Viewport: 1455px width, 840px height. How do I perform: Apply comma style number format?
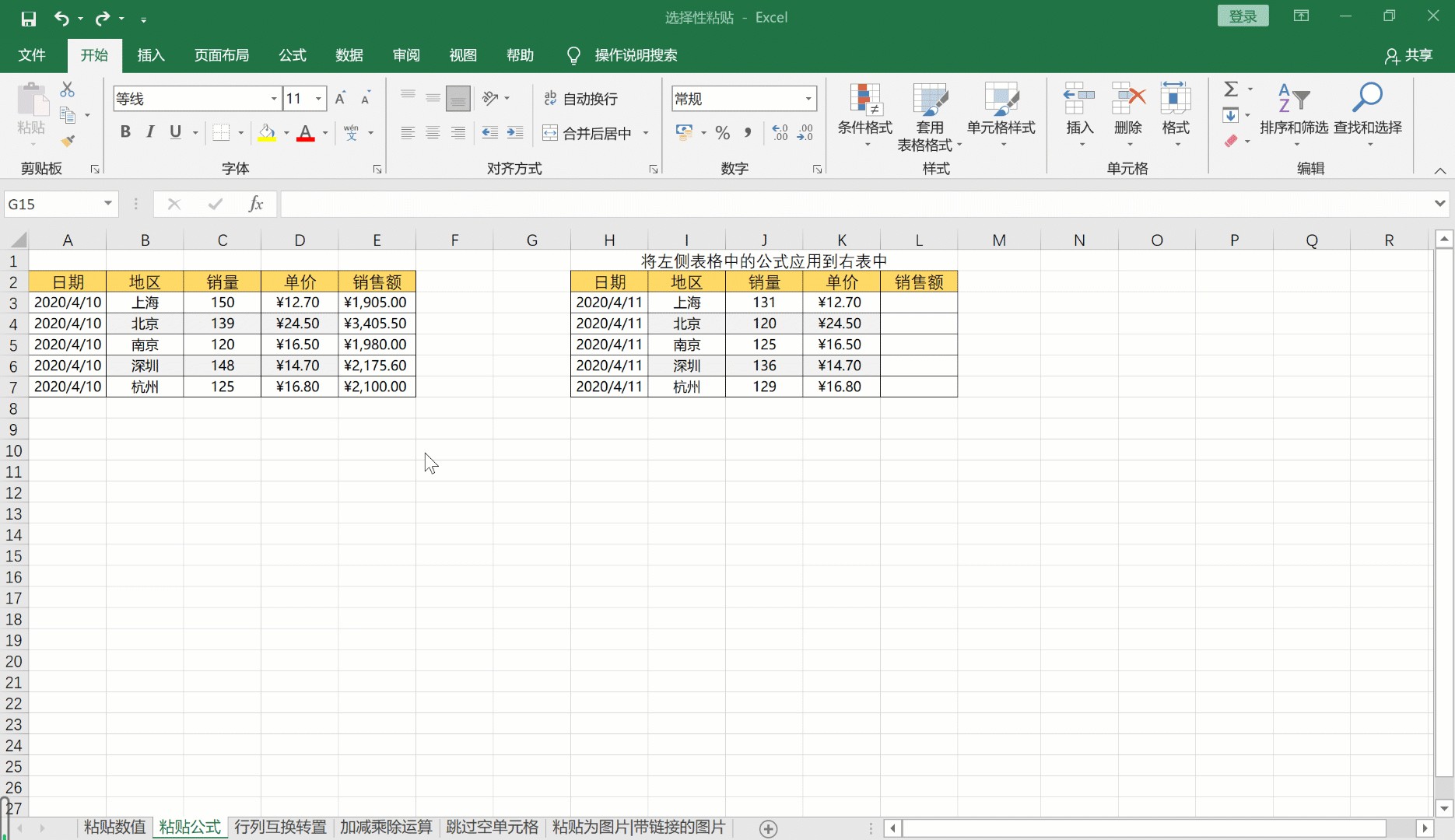[748, 133]
